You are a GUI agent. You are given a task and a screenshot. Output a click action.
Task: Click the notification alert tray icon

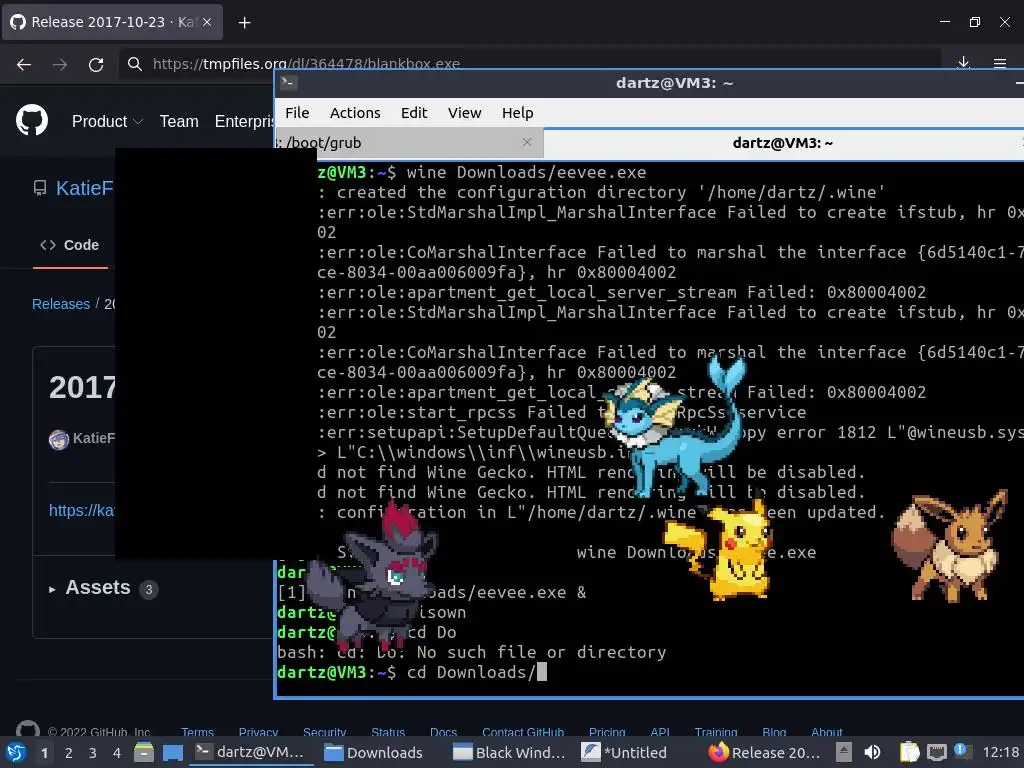[x=961, y=751]
